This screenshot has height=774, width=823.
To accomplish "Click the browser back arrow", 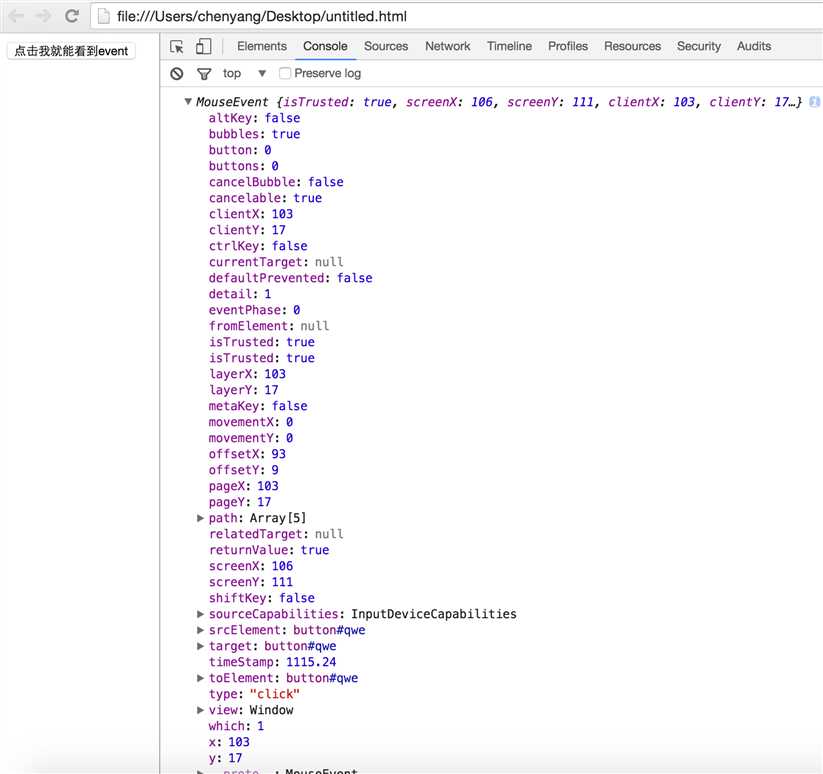I will pos(17,16).
